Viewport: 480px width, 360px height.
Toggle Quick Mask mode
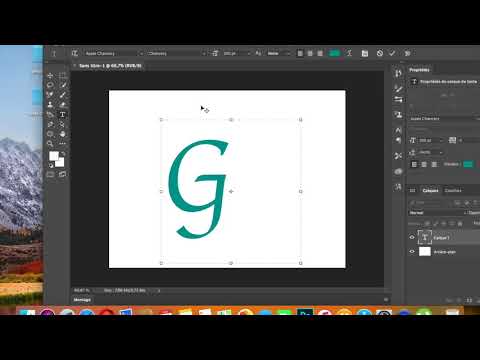(50, 174)
